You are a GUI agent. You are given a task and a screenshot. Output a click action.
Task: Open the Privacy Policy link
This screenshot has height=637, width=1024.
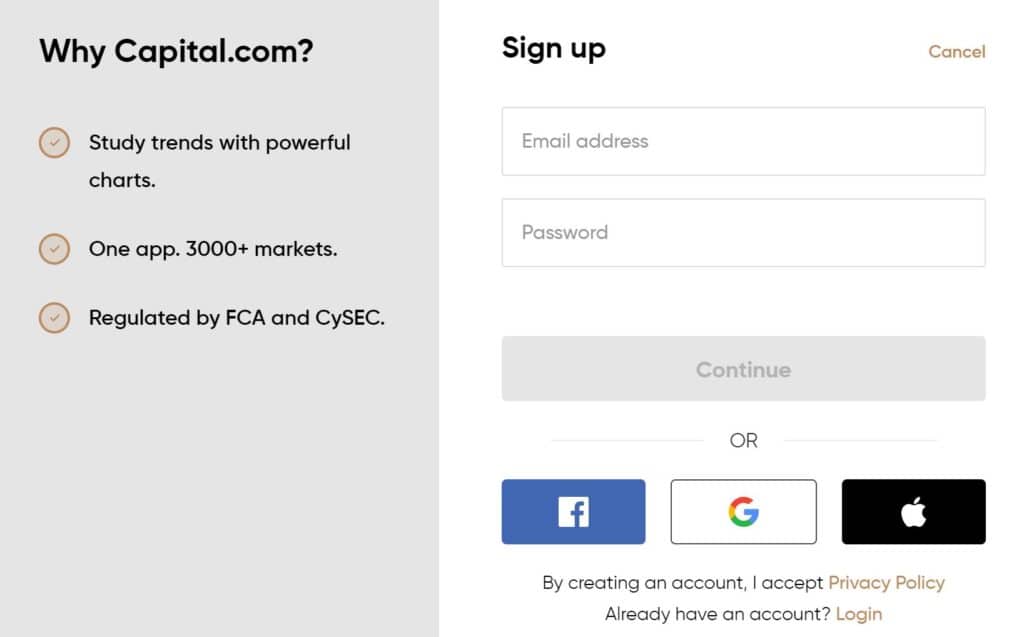pos(886,582)
